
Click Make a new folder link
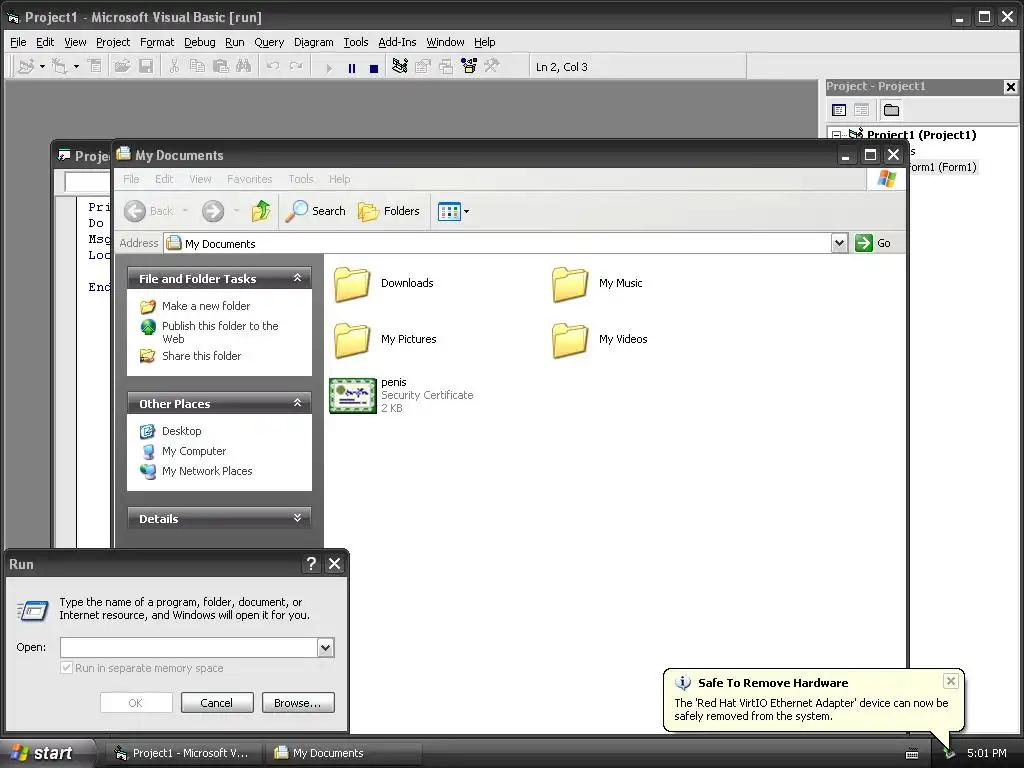206,306
